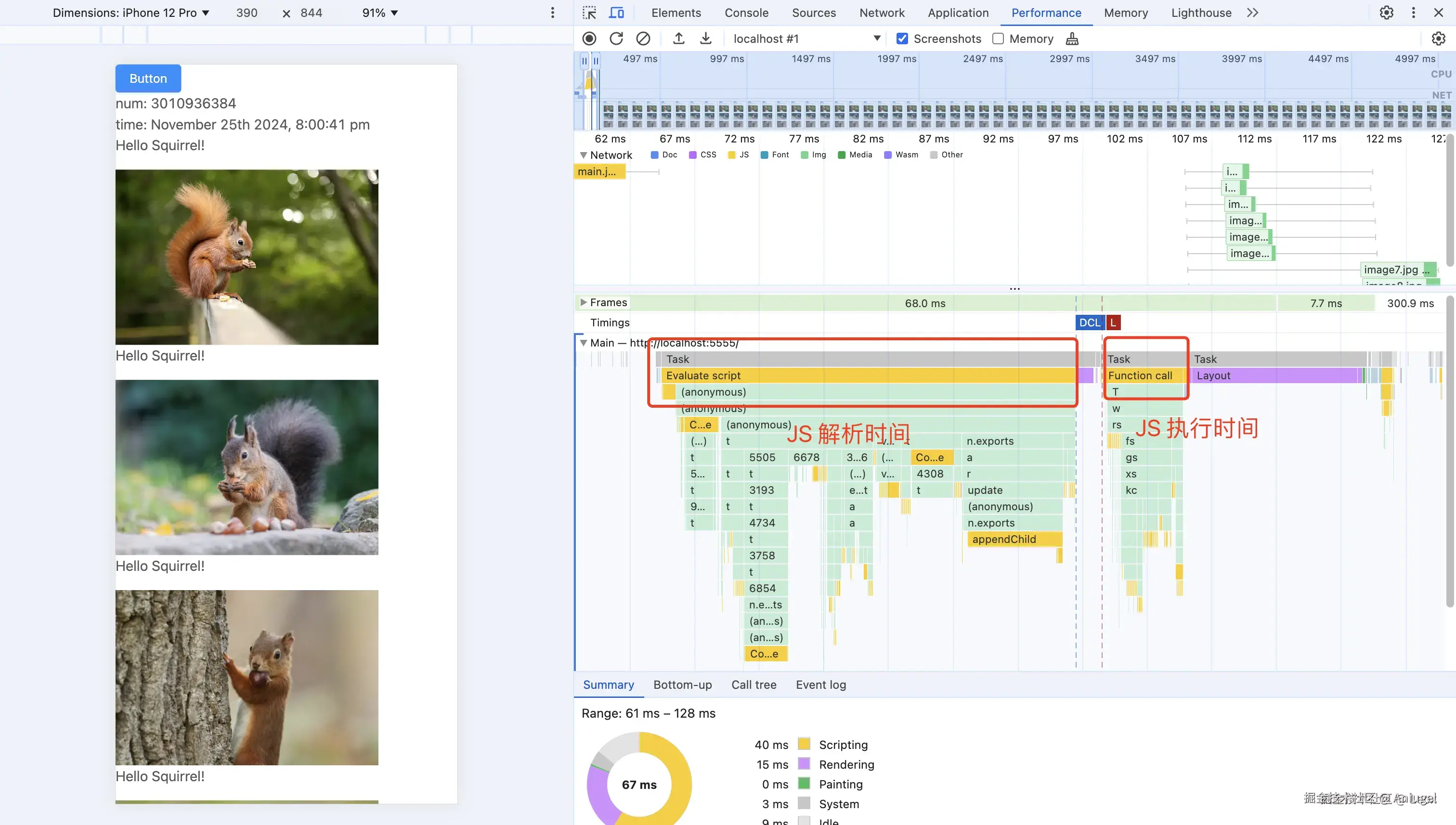1456x825 pixels.
Task: Uncheck the Screenshots checkbox
Action: coord(902,39)
